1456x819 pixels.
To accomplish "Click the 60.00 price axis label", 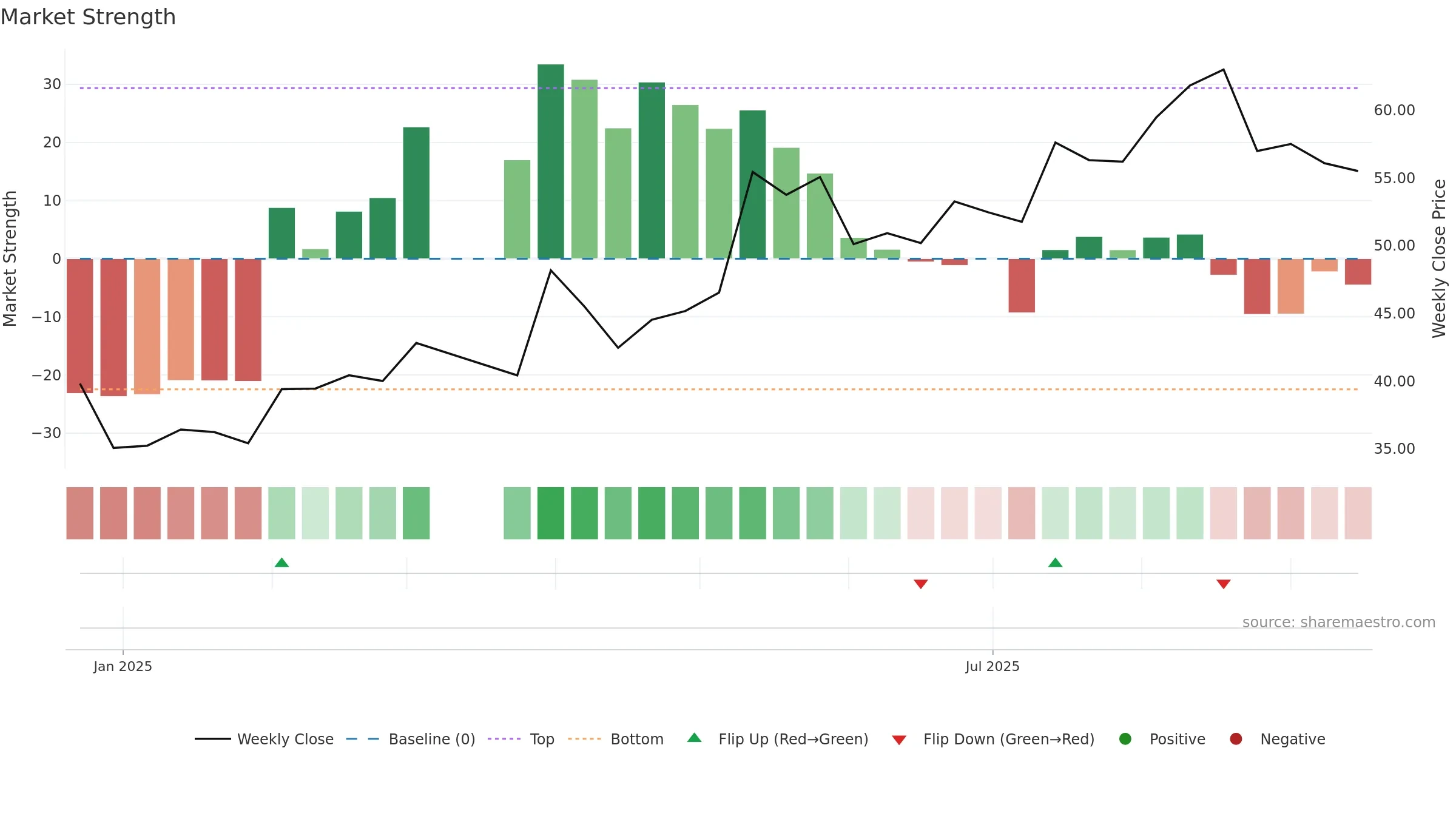I will tap(1394, 110).
